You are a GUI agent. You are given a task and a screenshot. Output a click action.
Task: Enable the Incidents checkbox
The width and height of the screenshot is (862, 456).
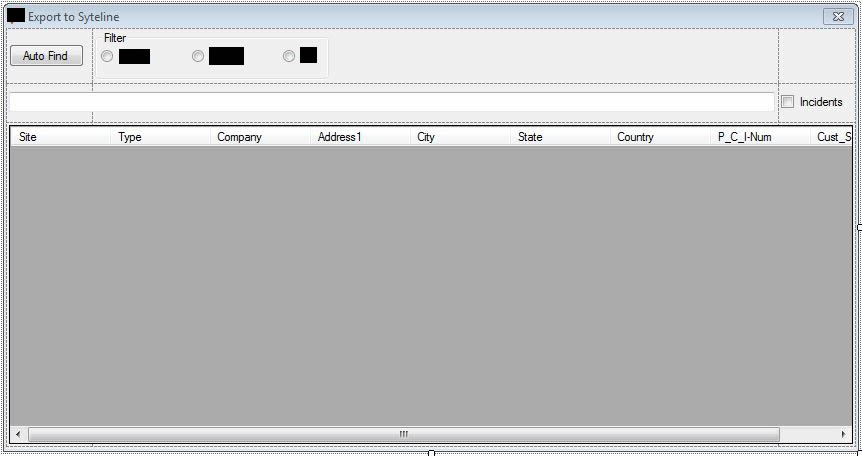tap(788, 102)
